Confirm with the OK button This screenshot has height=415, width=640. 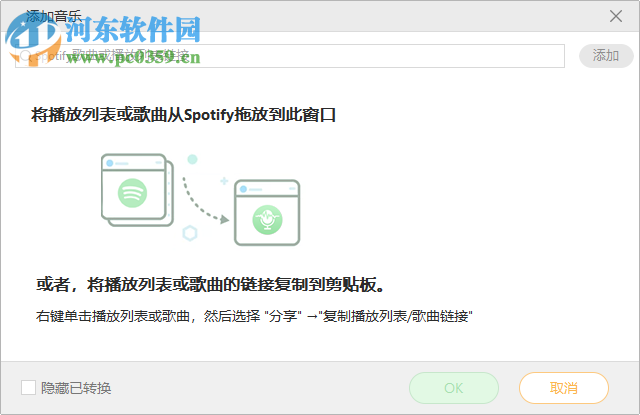pos(454,388)
